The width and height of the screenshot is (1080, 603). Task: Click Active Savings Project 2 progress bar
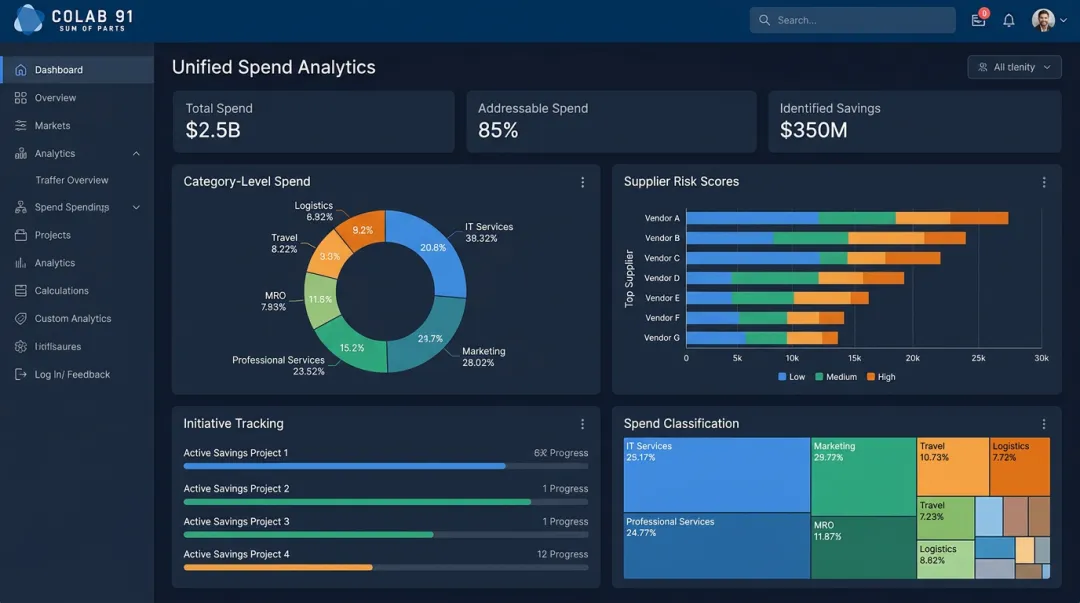pos(386,502)
